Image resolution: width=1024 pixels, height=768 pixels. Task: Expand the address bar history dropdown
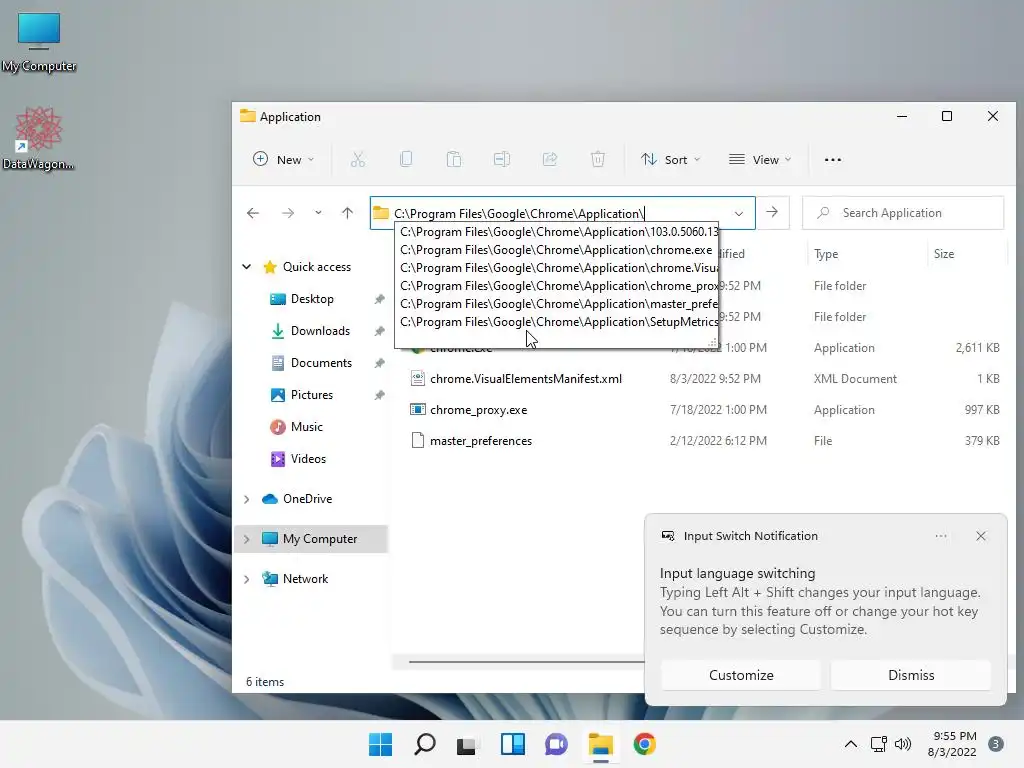click(x=739, y=214)
